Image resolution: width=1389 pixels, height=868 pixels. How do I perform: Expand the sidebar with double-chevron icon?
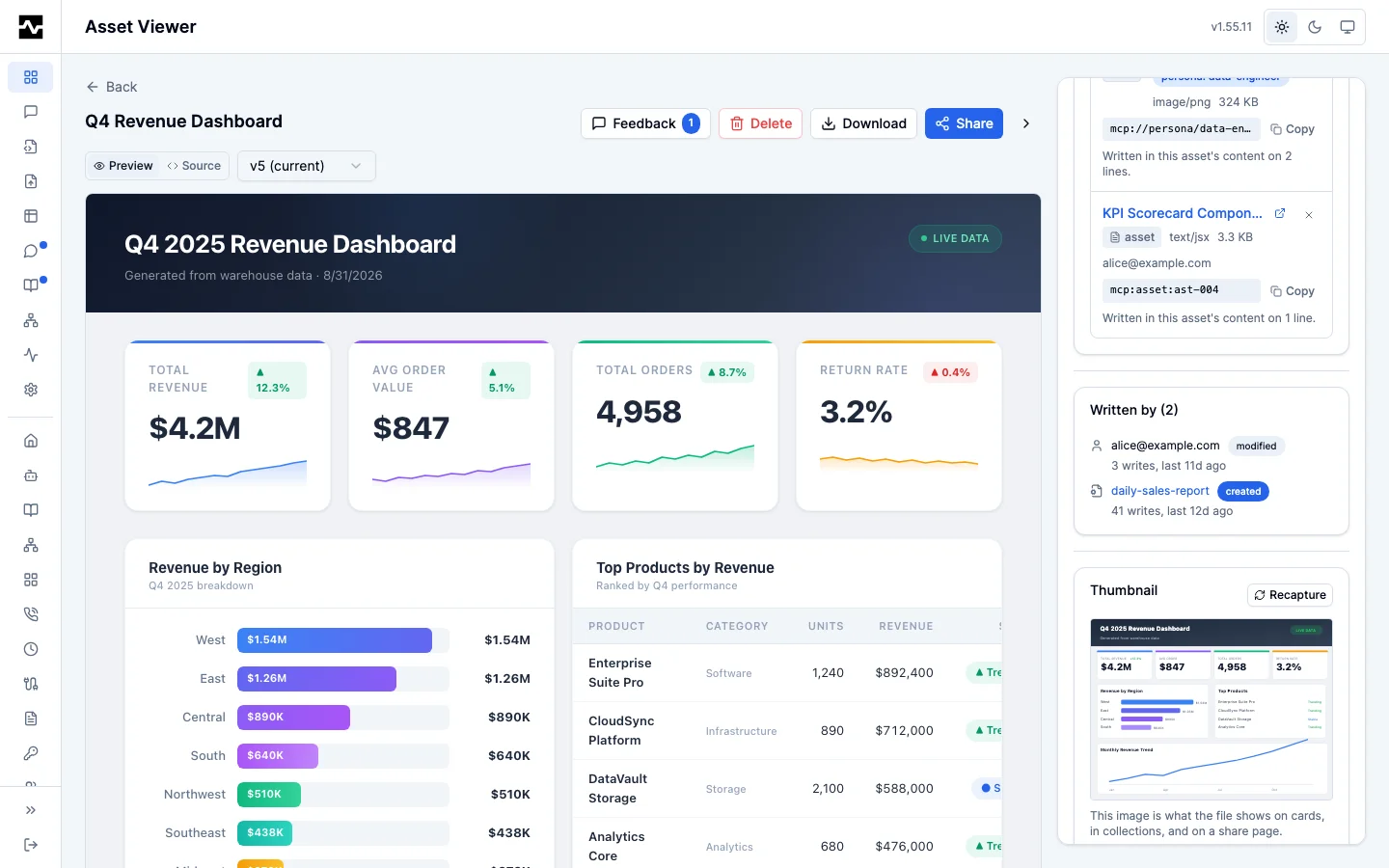point(31,810)
